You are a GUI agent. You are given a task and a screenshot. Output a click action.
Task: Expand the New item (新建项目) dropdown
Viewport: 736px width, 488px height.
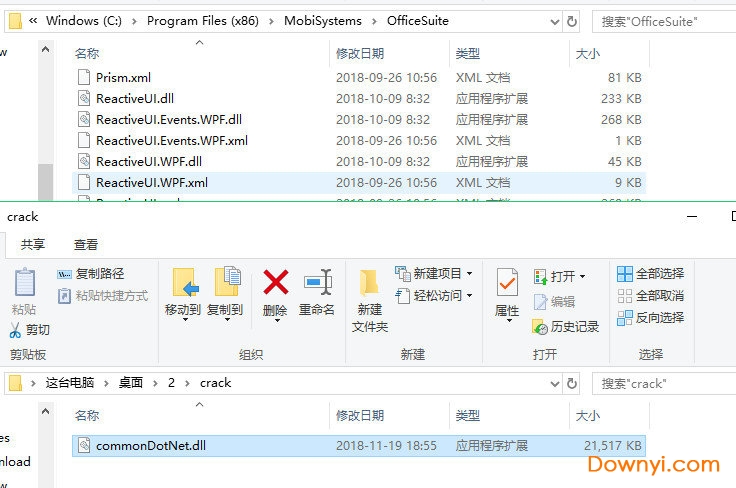(x=469, y=274)
